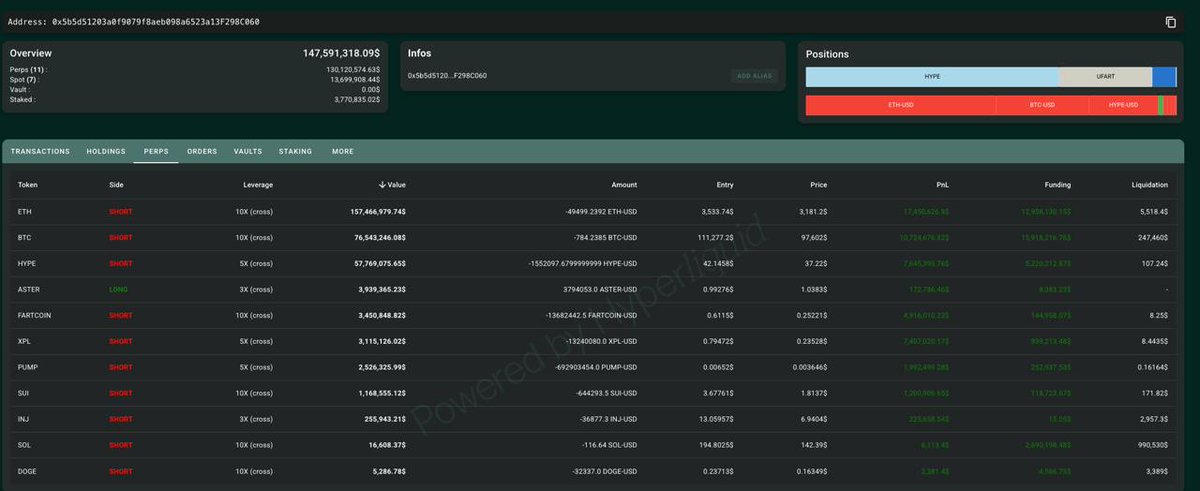Click HYPE value 57,769,075.65$
1200x491 pixels.
(x=380, y=263)
